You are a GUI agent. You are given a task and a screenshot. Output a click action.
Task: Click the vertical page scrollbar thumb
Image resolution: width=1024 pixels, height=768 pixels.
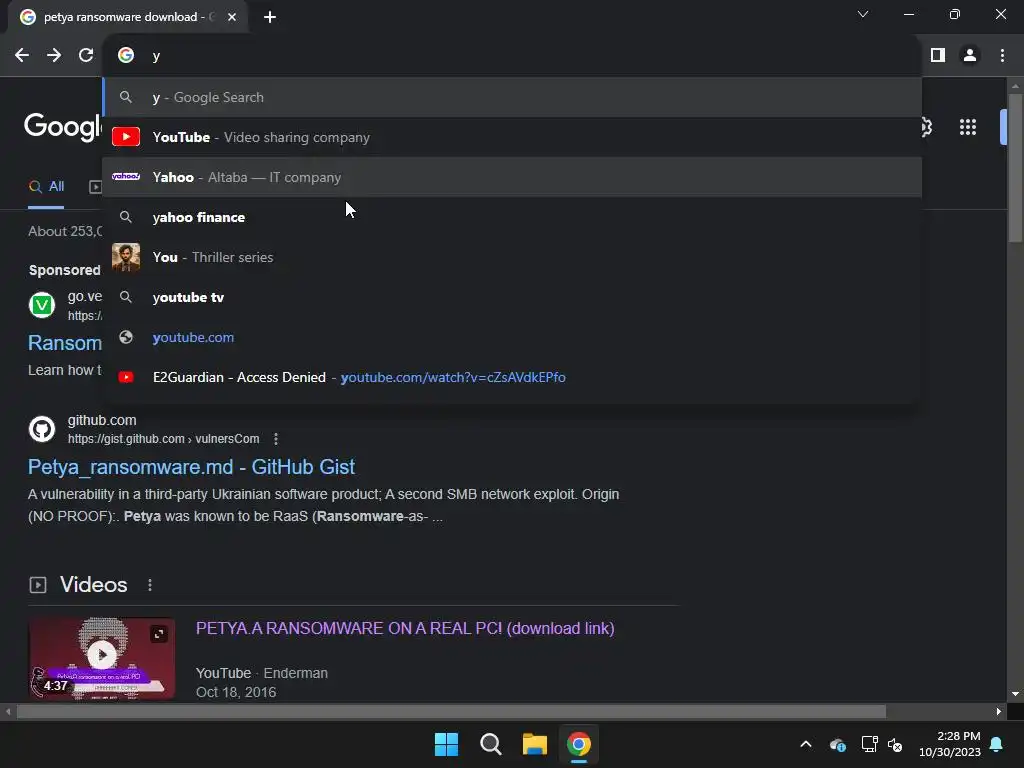[x=1015, y=167]
